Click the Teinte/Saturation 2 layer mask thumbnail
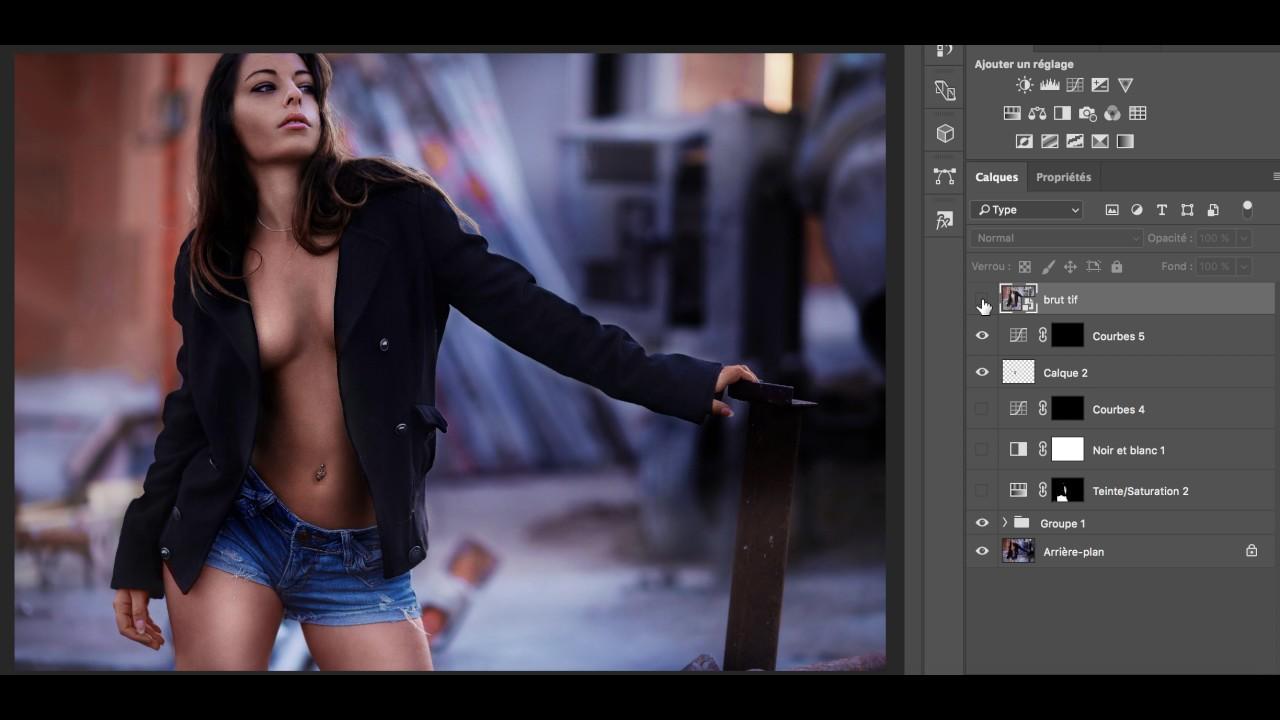This screenshot has height=720, width=1280. [1067, 490]
